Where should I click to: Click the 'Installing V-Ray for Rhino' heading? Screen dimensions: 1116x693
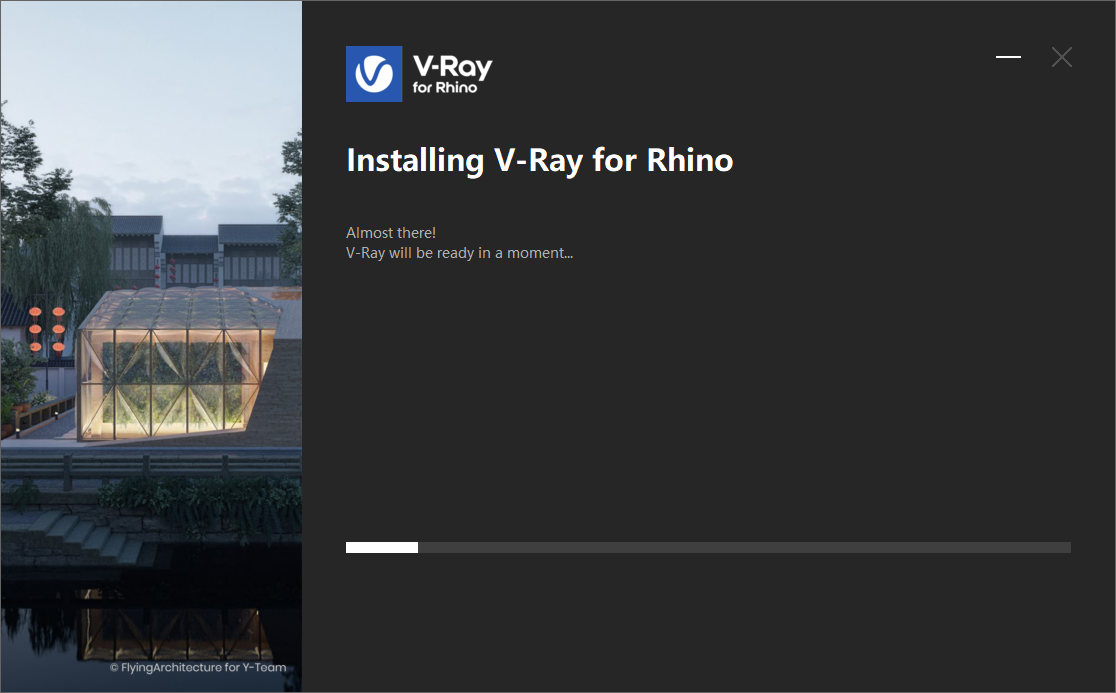pos(539,161)
